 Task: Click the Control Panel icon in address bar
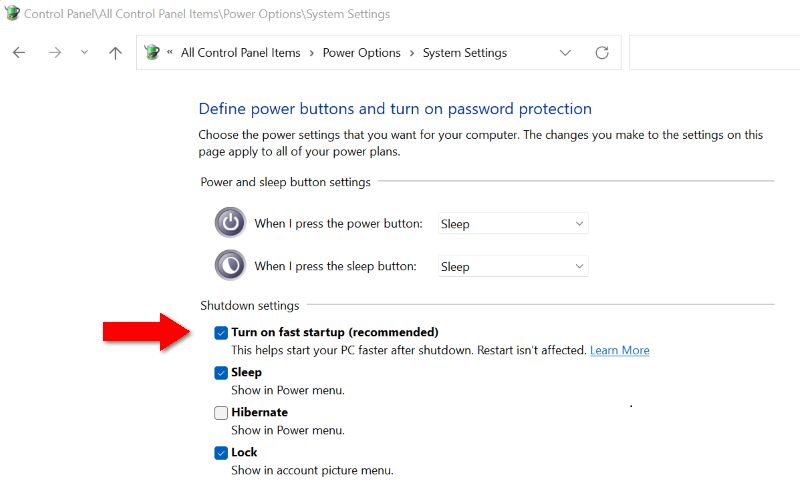click(152, 53)
